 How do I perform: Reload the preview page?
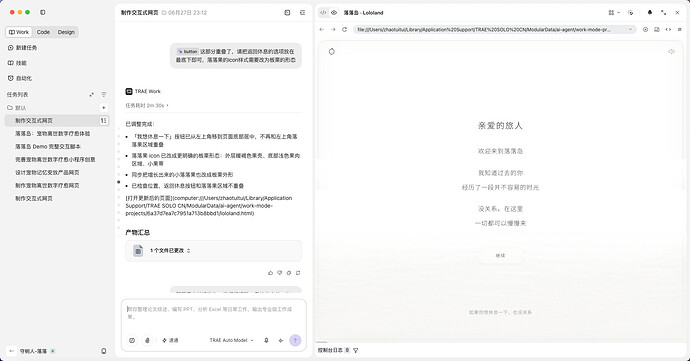345,29
